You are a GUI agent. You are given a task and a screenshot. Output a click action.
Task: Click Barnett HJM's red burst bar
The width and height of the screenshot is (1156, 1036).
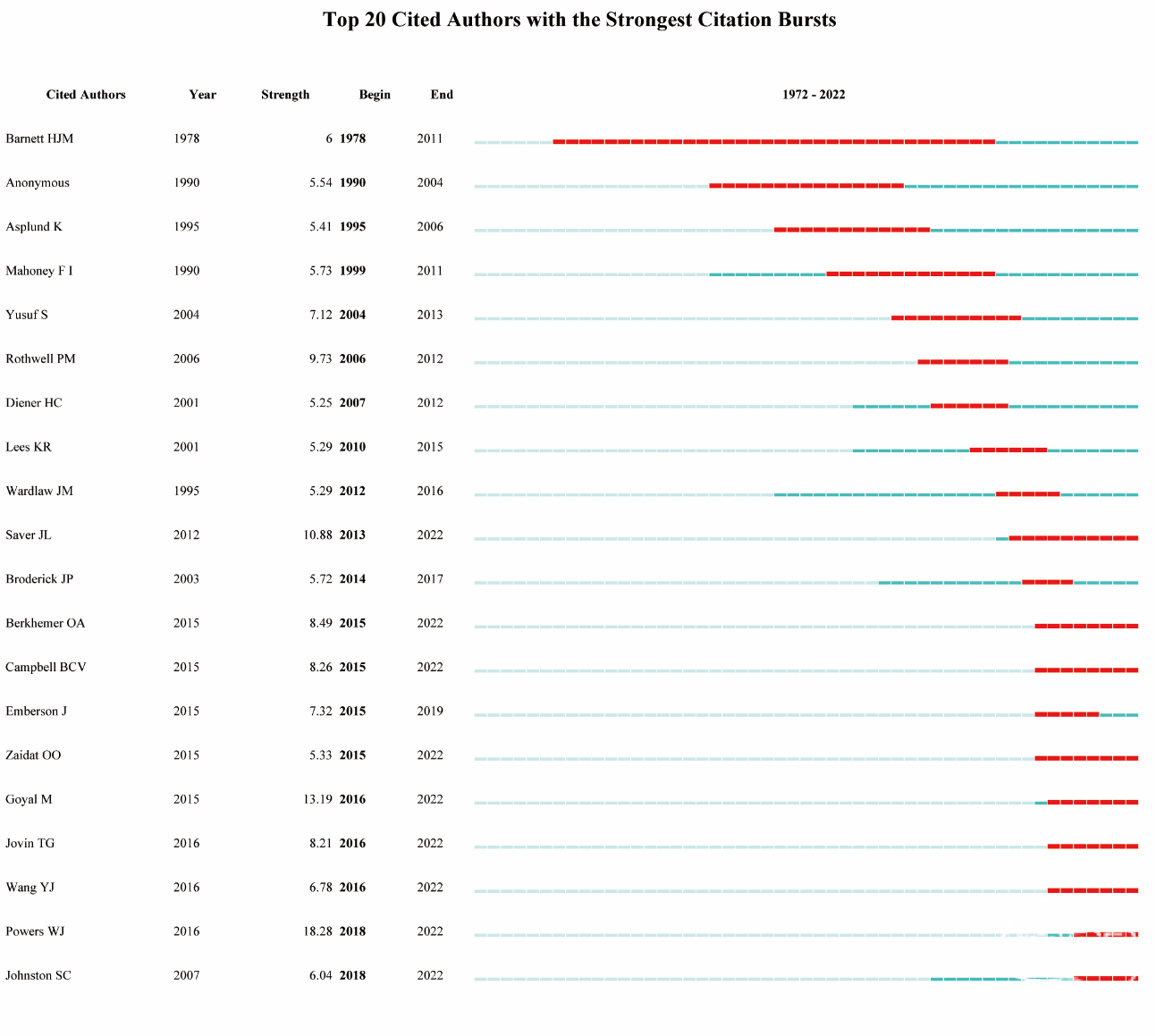(774, 142)
